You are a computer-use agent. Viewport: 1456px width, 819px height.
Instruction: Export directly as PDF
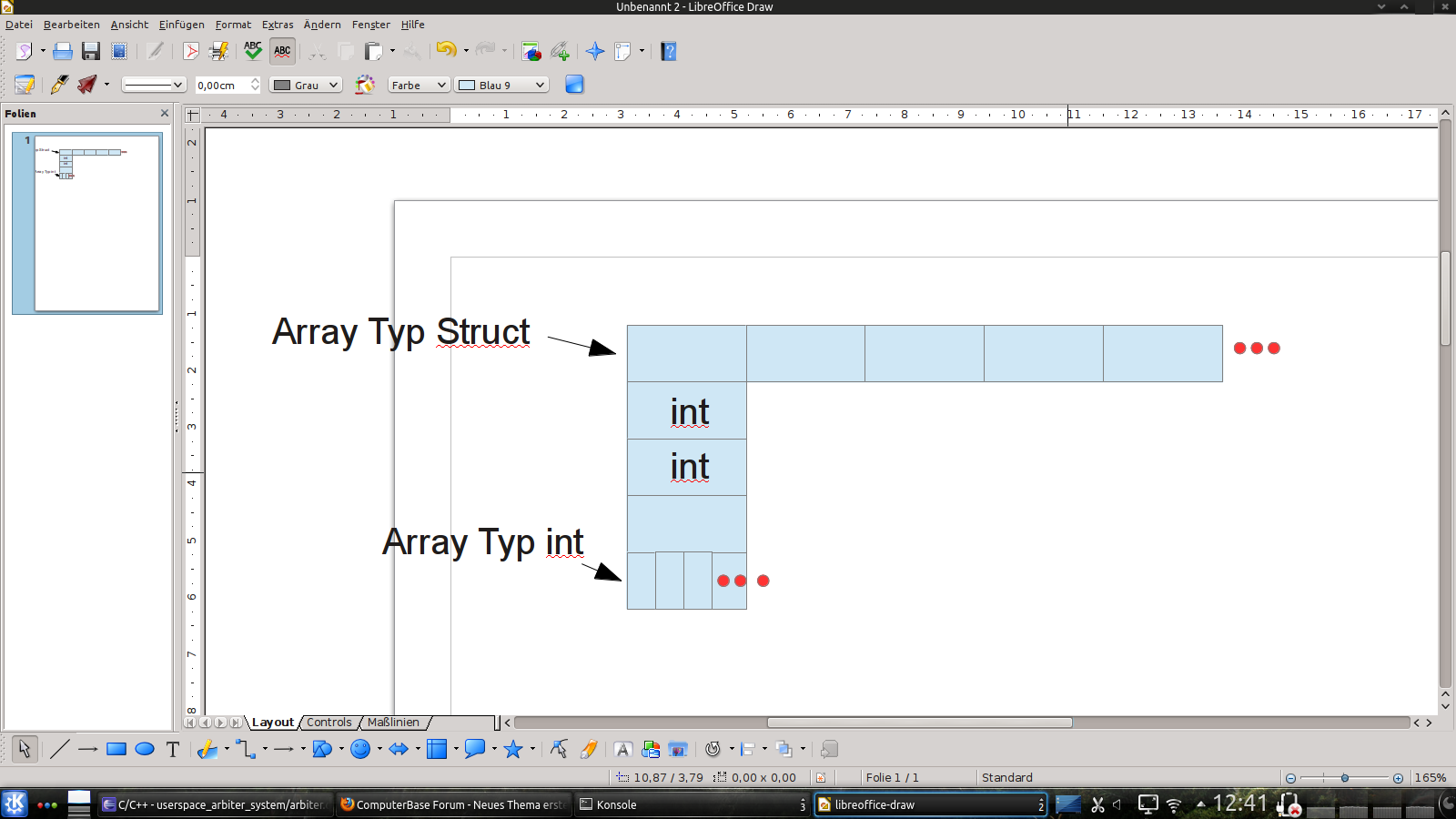[190, 51]
